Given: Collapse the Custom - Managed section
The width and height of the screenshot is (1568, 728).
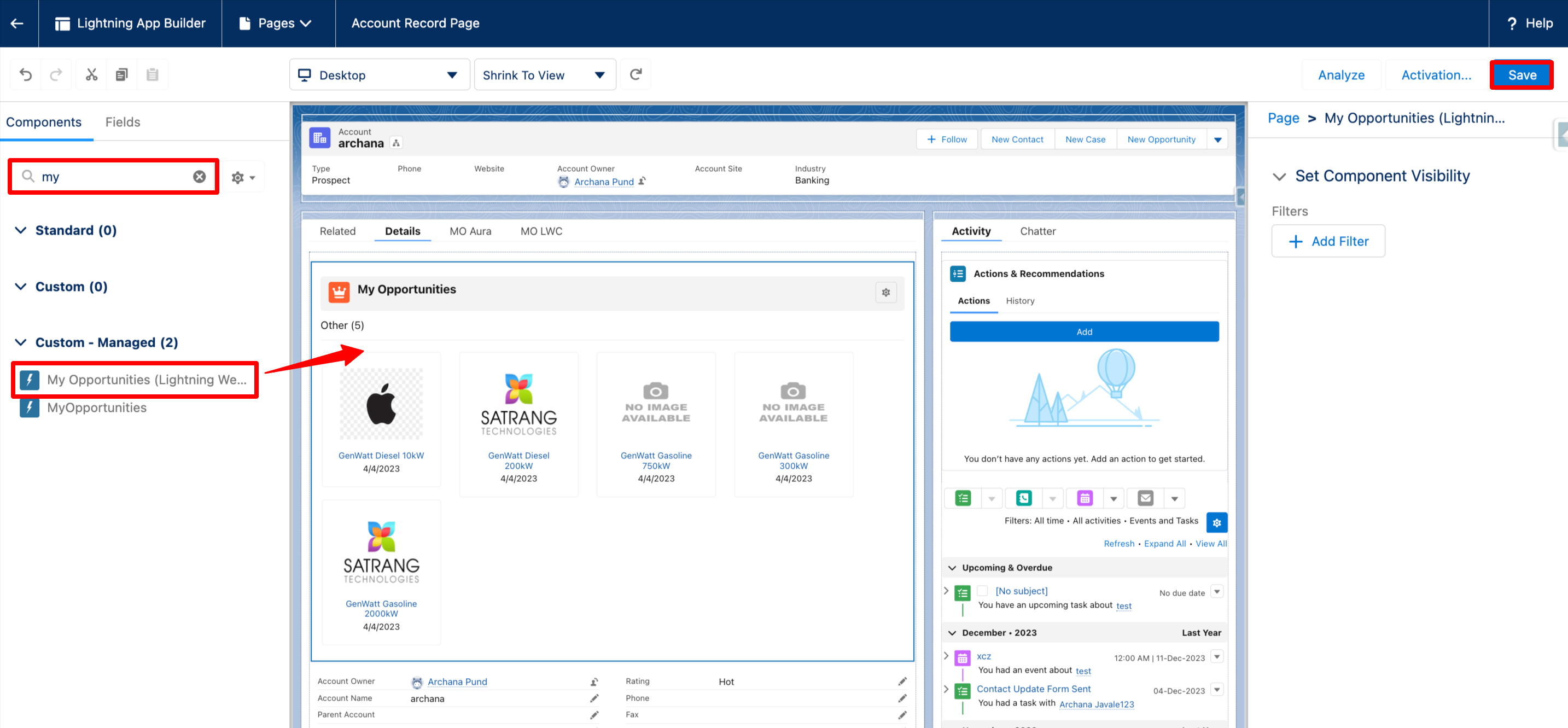Looking at the screenshot, I should 21,342.
